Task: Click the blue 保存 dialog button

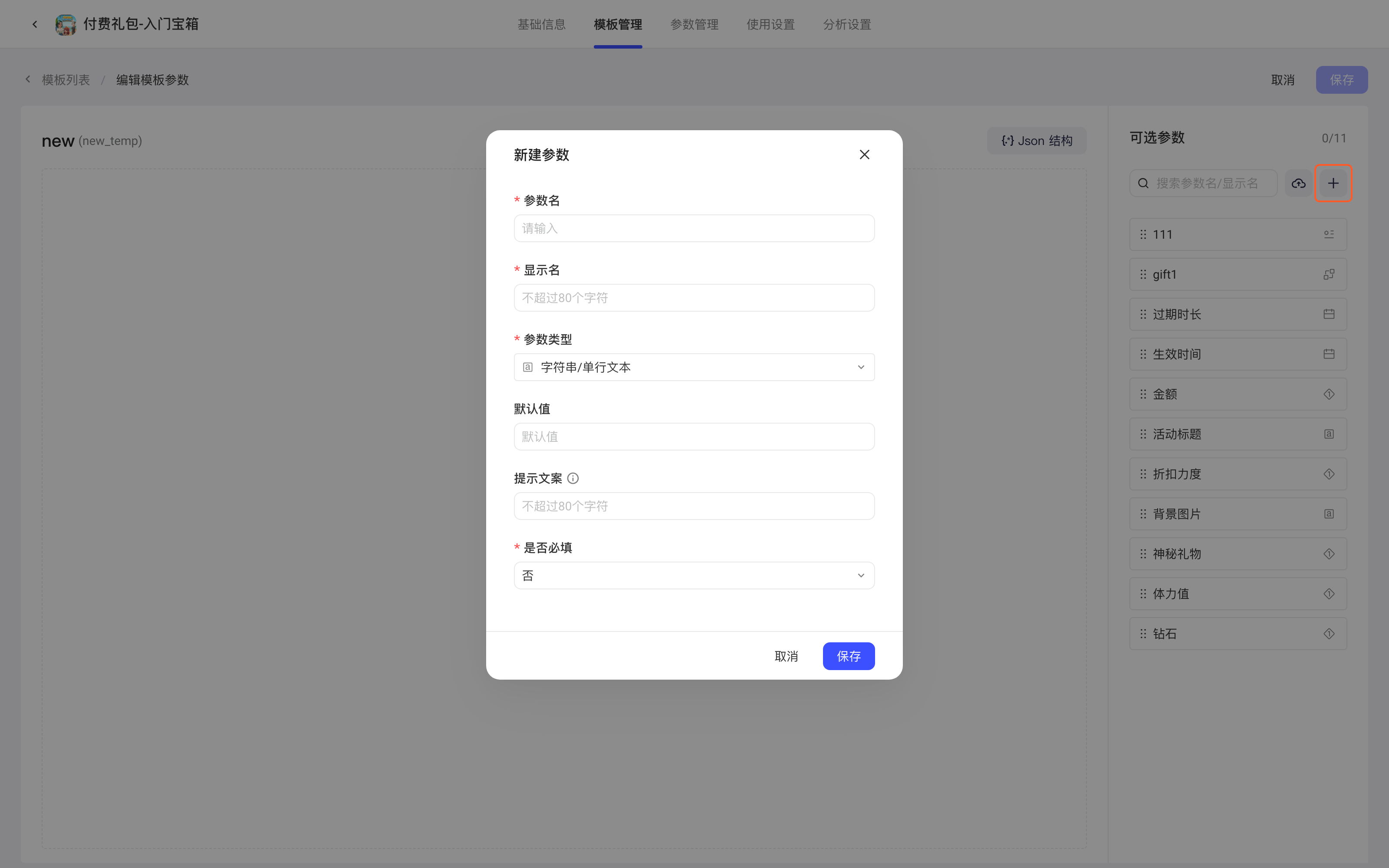Action: [848, 656]
